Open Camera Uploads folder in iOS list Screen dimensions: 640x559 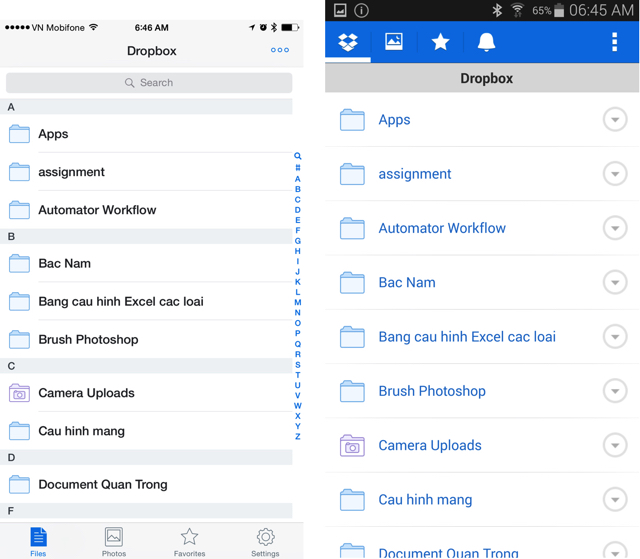[x=146, y=393]
